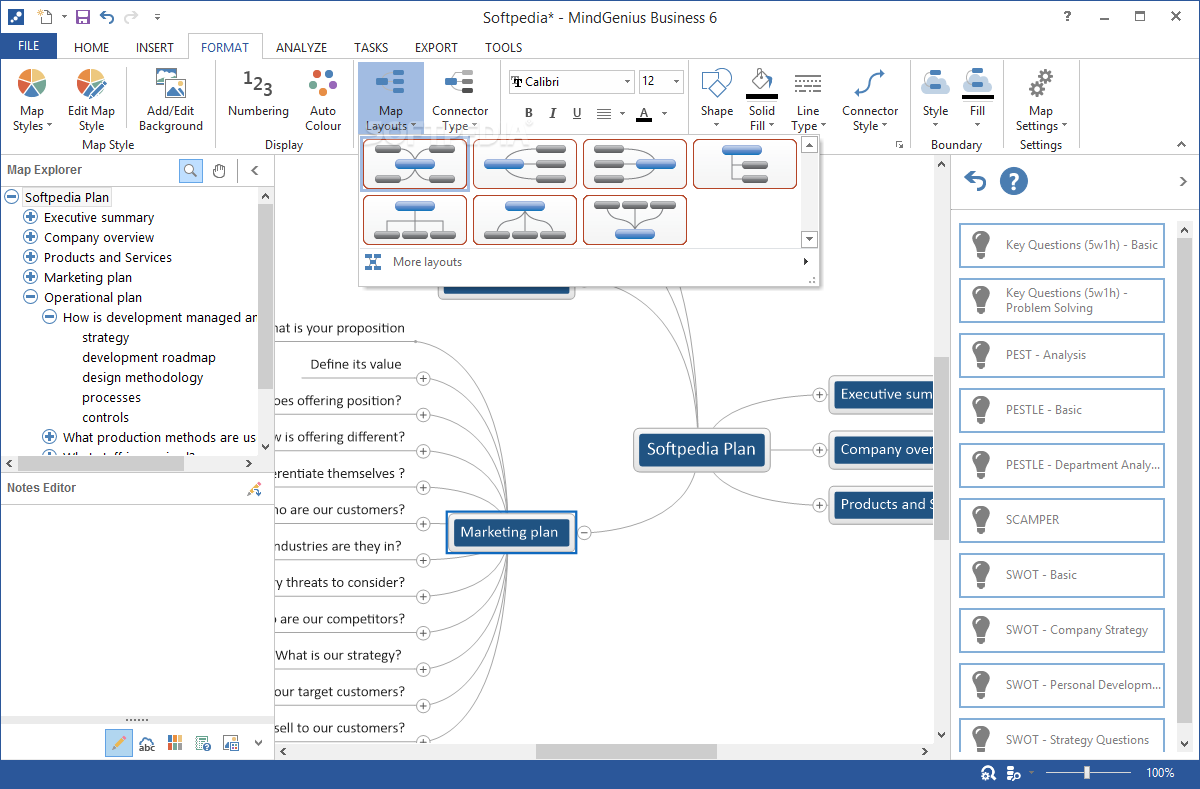Screen dimensions: 1200x789
Task: Open help via the question mark circle icon
Action: [1014, 181]
